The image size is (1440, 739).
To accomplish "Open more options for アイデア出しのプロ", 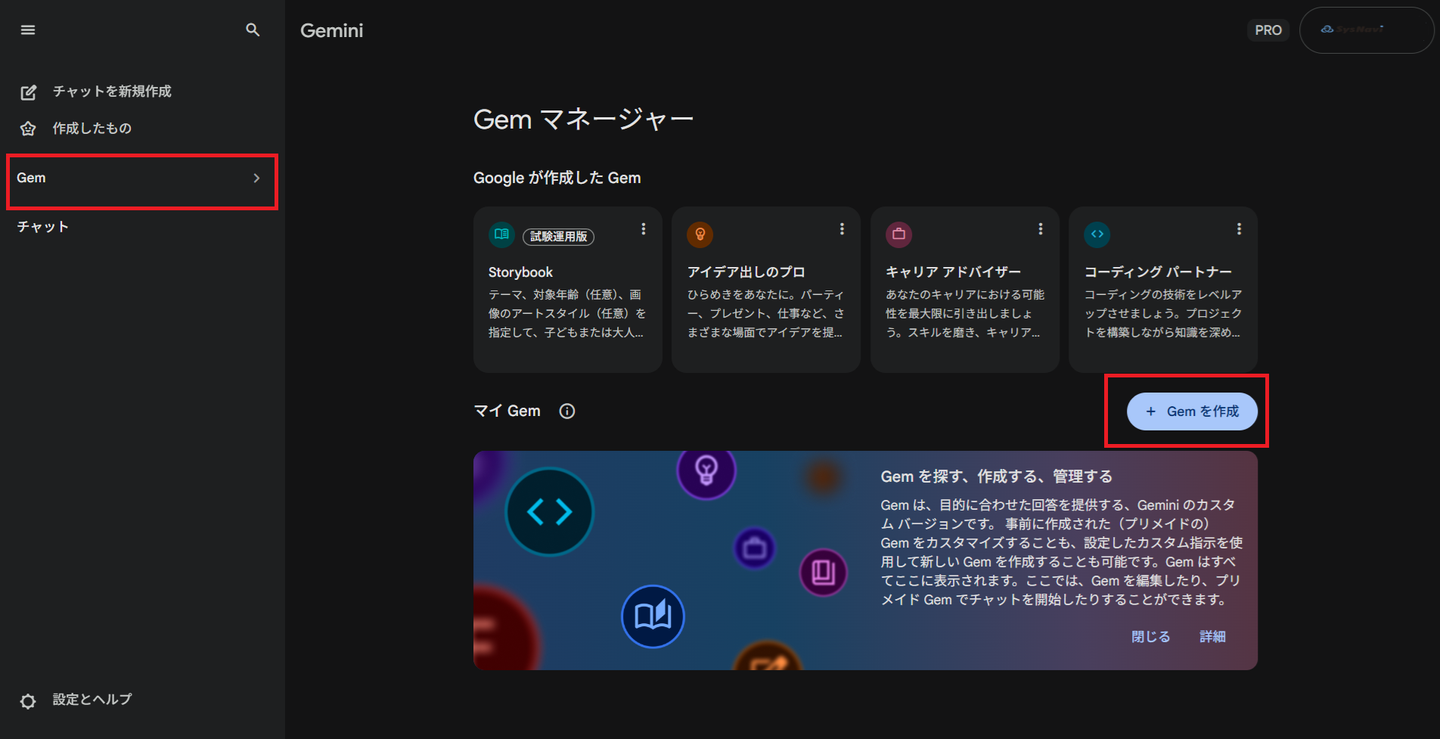I will tap(841, 229).
